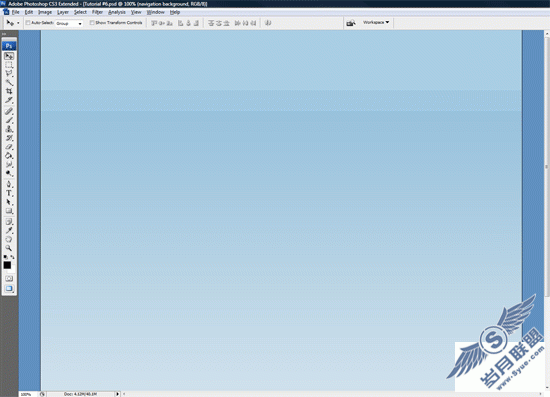Select the Path Selection tool
This screenshot has height=397, width=550.
tap(9, 202)
